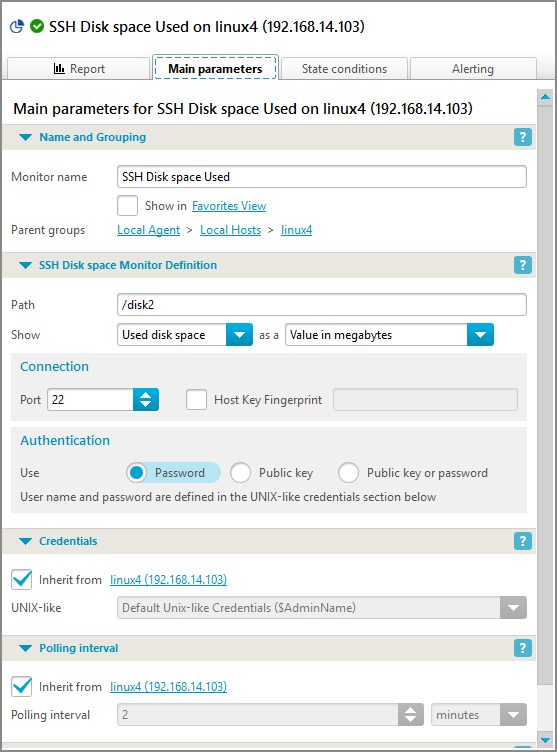Open Favorites View link
557x752 pixels.
(x=229, y=206)
